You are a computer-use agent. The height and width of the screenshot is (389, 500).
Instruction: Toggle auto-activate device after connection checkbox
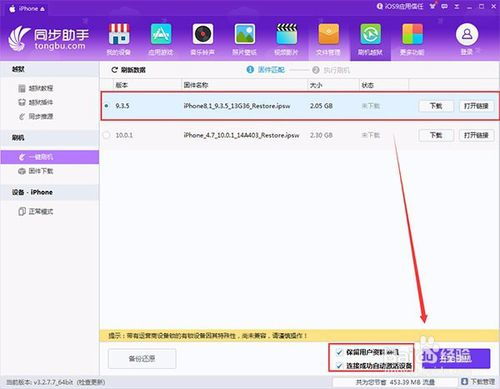339,366
